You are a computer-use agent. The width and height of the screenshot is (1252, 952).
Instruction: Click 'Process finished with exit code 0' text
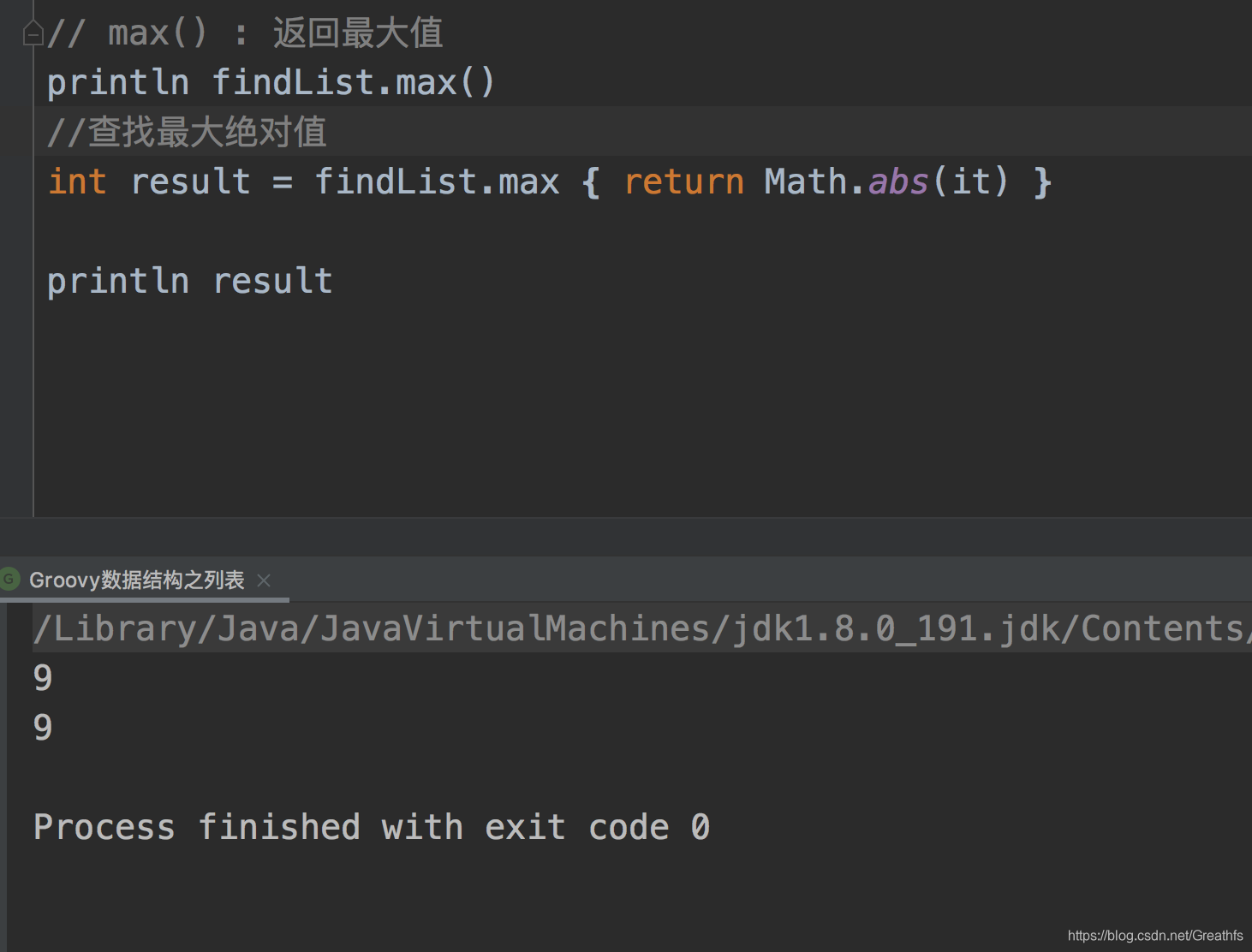tap(372, 827)
